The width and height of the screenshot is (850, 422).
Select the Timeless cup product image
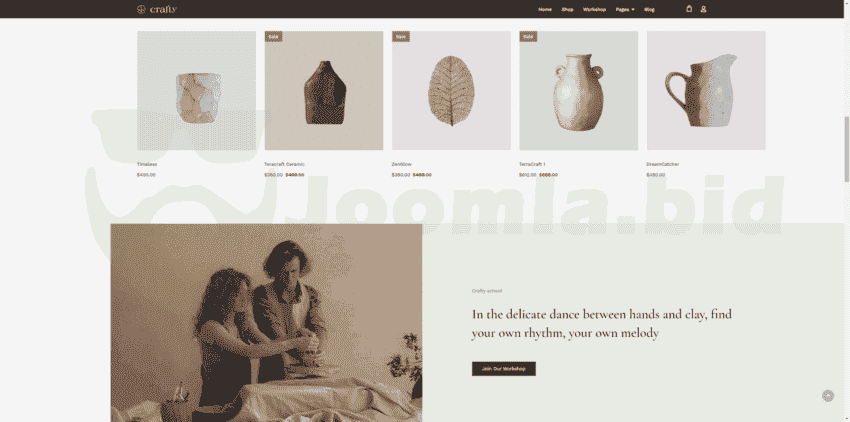point(196,91)
